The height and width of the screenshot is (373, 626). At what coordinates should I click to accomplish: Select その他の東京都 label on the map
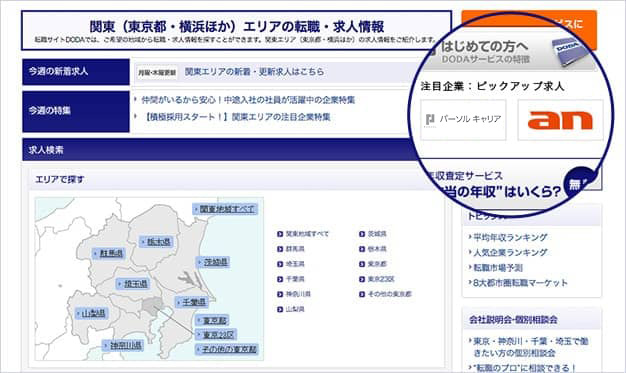(226, 349)
